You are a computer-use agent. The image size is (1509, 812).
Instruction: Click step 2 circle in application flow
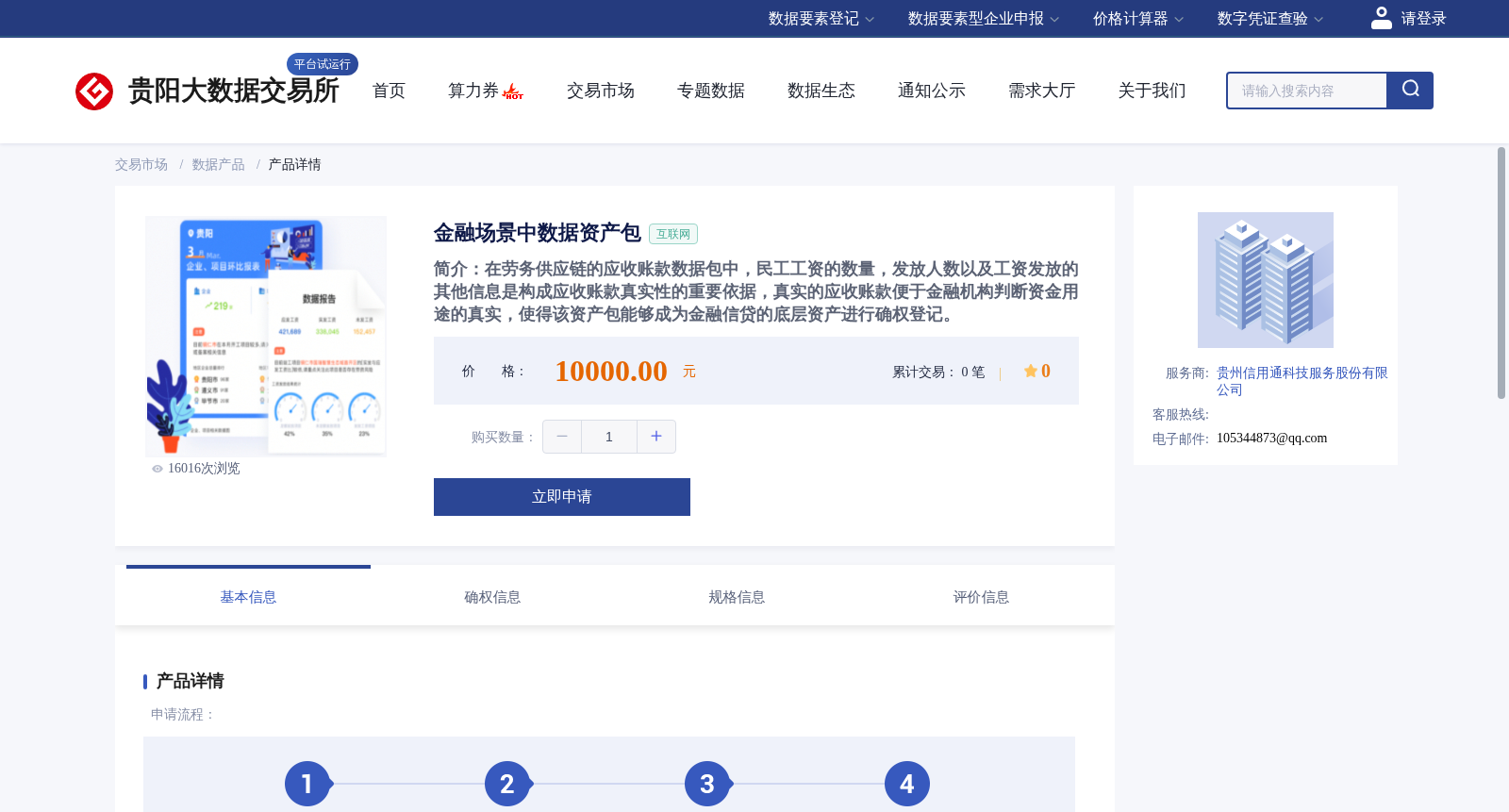507,784
